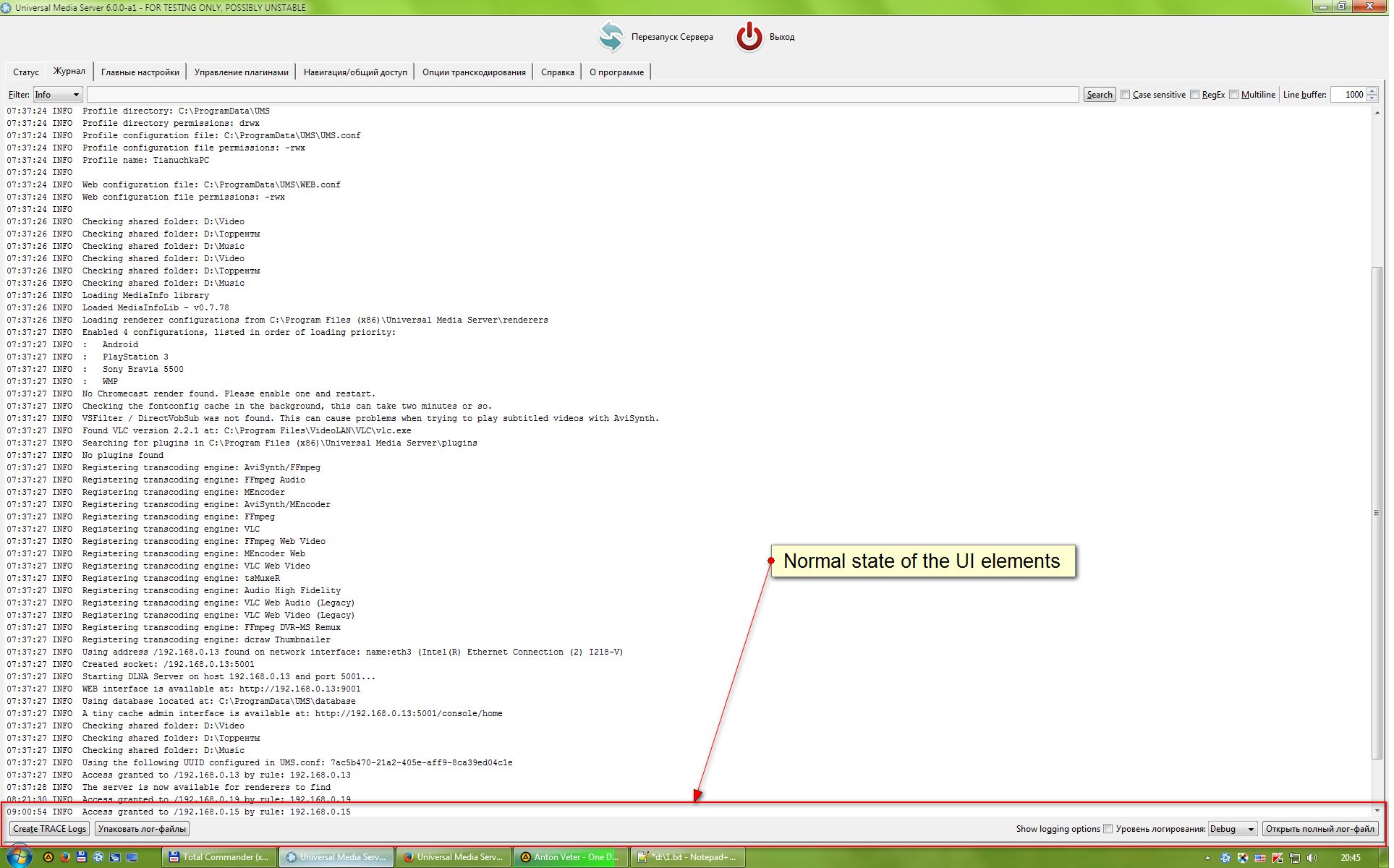1394x868 pixels.
Task: Toggle Case sensitive checkbox
Action: (1124, 94)
